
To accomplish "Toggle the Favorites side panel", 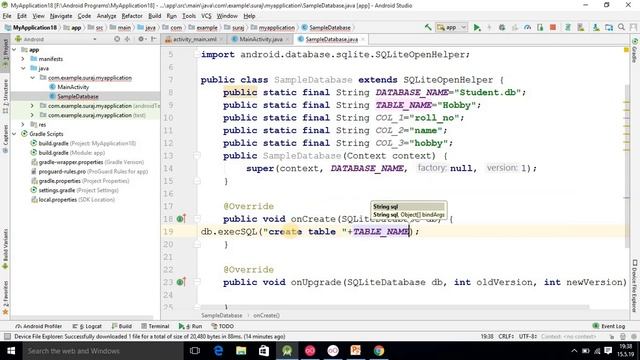I will point(5,297).
